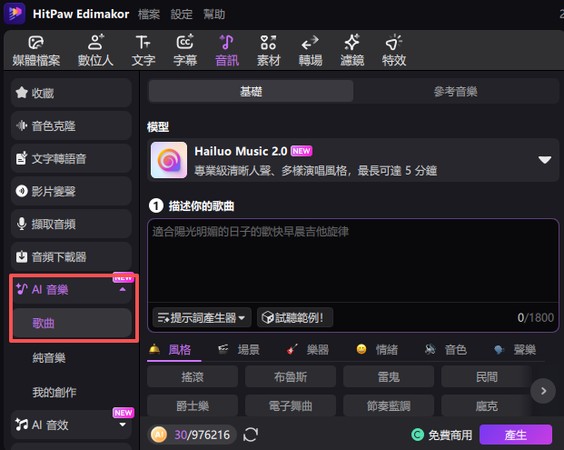Click the 免費商用 free commercial icon
This screenshot has width=564, height=450.
pos(417,435)
